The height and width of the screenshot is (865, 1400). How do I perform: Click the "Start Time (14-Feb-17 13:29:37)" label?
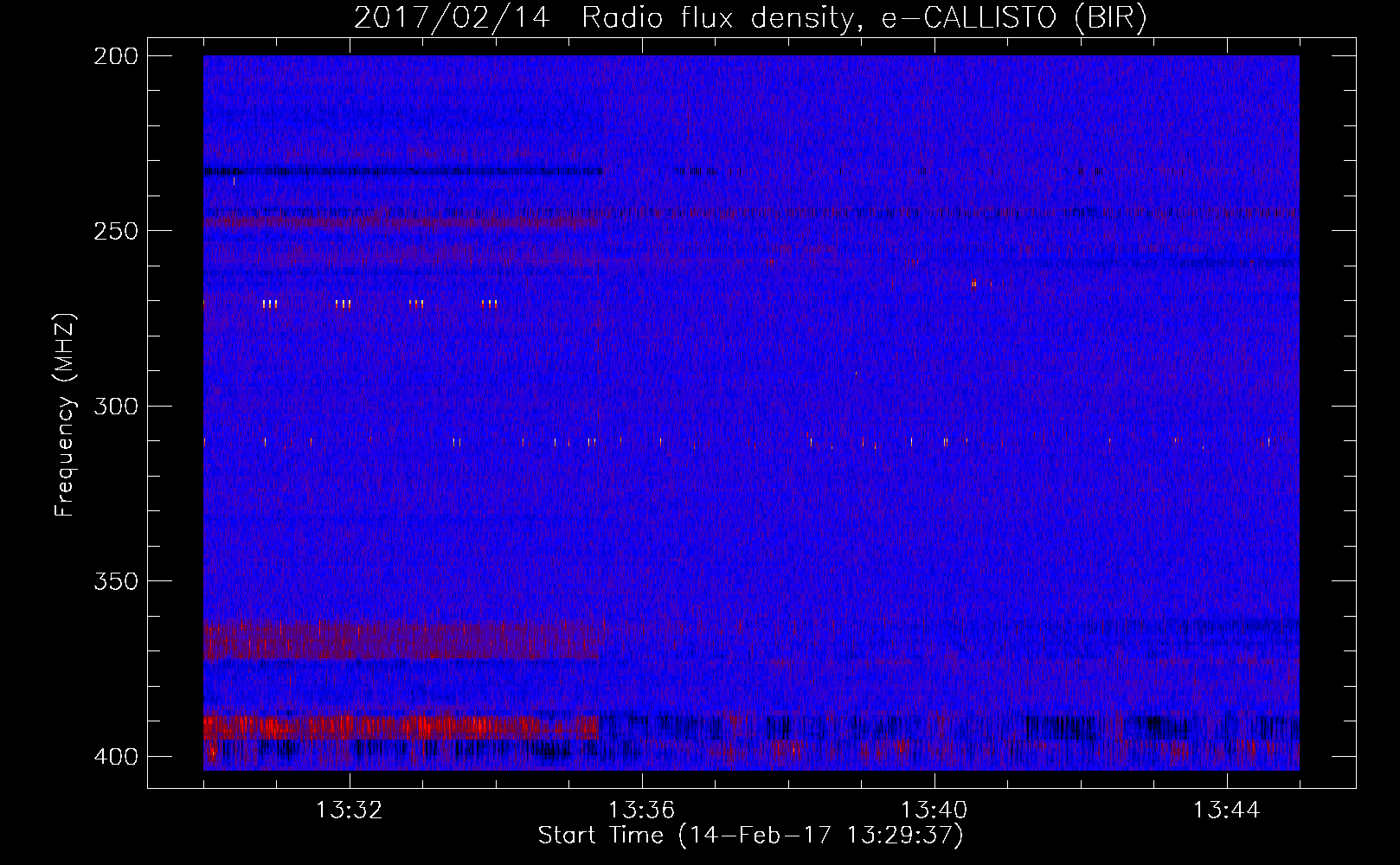point(750,836)
